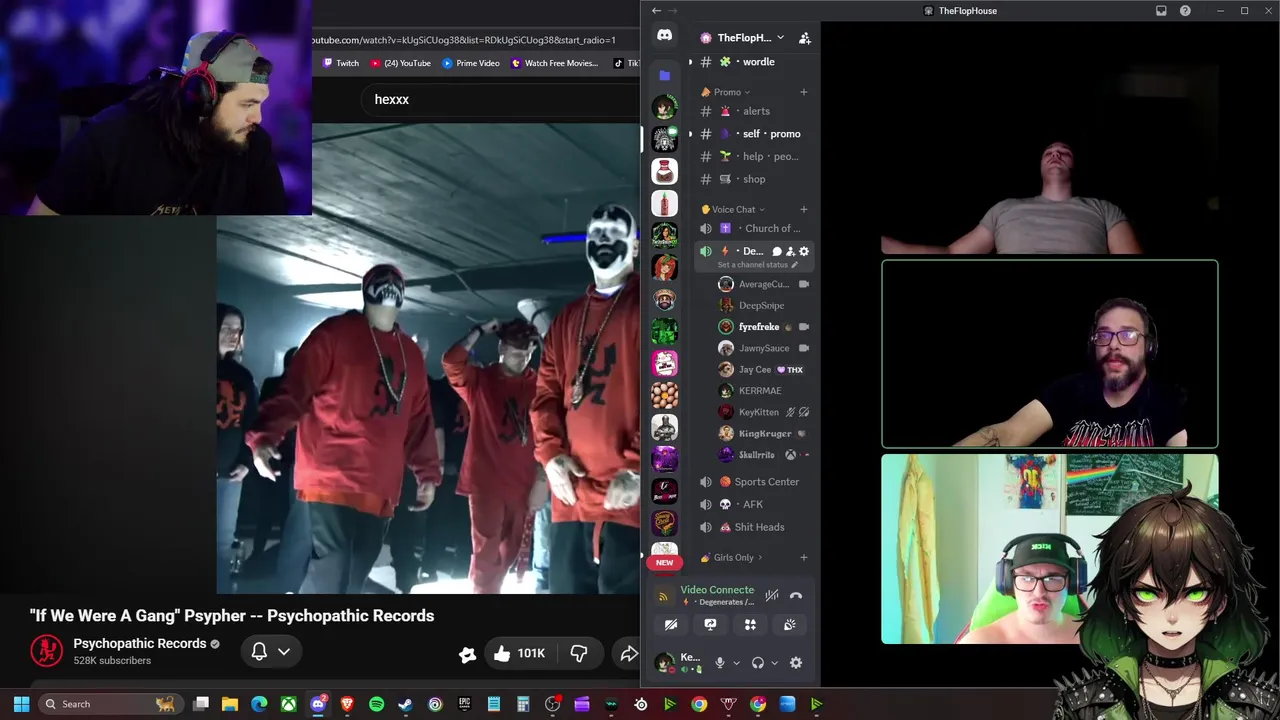This screenshot has width=1280, height=720.
Task: Open the (24) YouTube bookmark
Action: pyautogui.click(x=401, y=63)
